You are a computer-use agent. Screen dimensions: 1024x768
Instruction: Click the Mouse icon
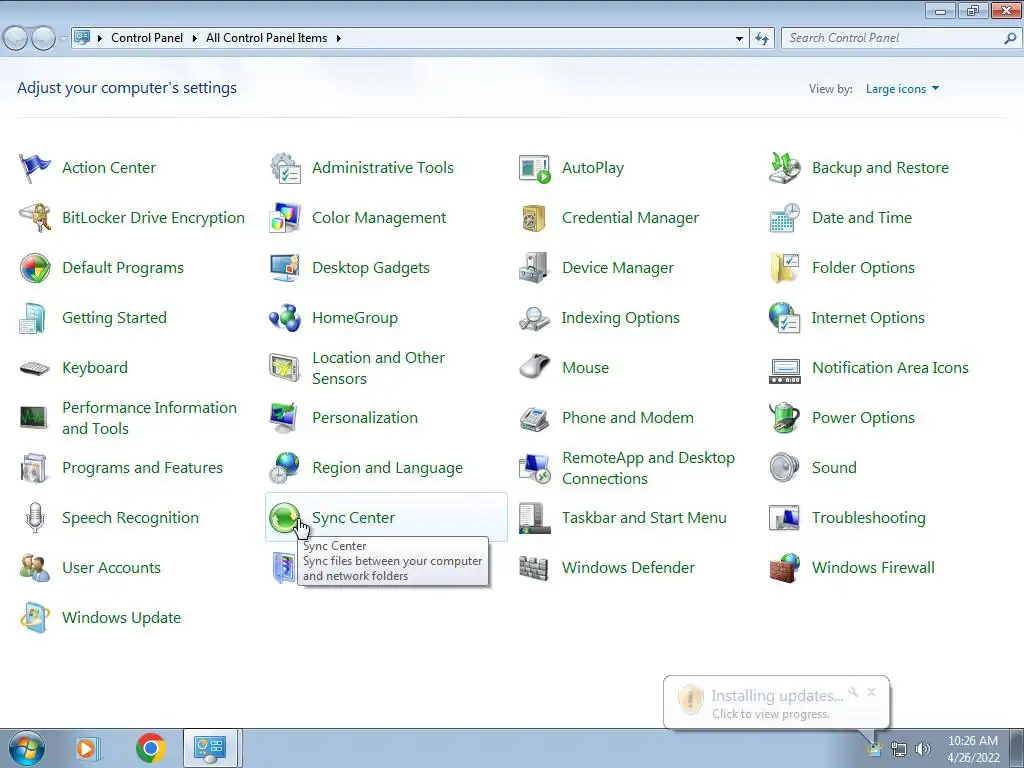(534, 367)
